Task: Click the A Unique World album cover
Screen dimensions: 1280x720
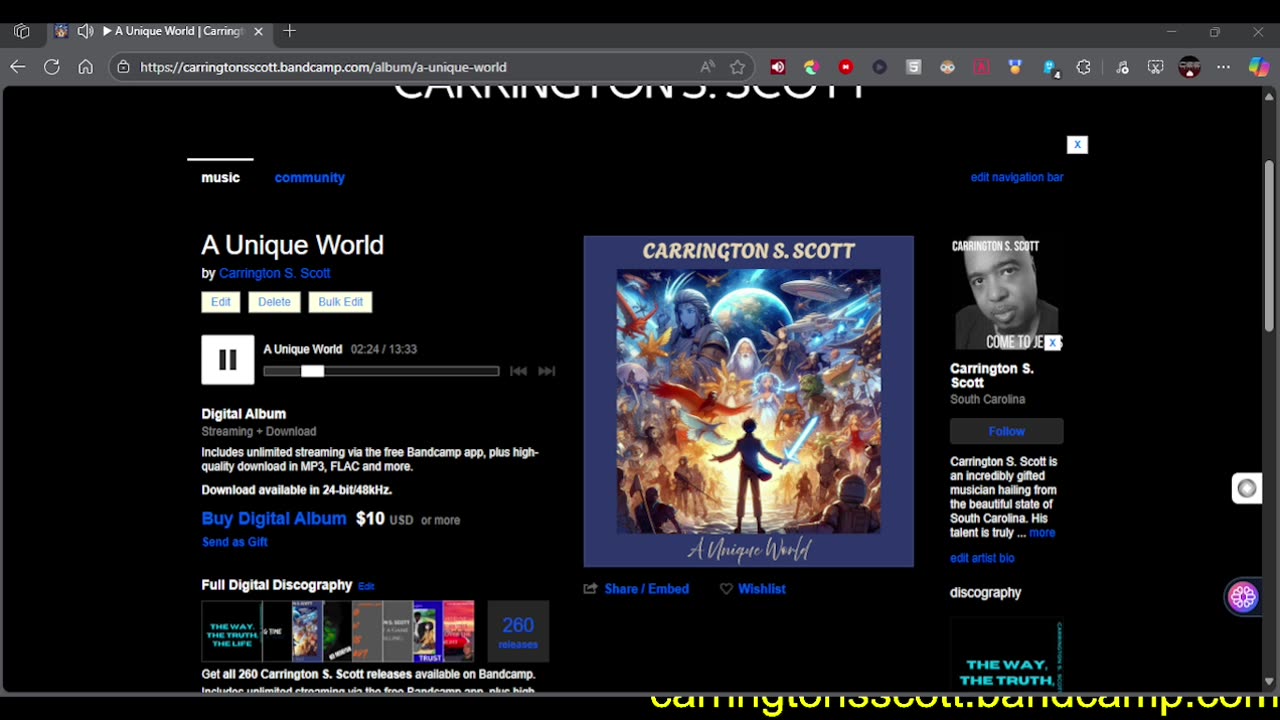Action: pos(749,401)
